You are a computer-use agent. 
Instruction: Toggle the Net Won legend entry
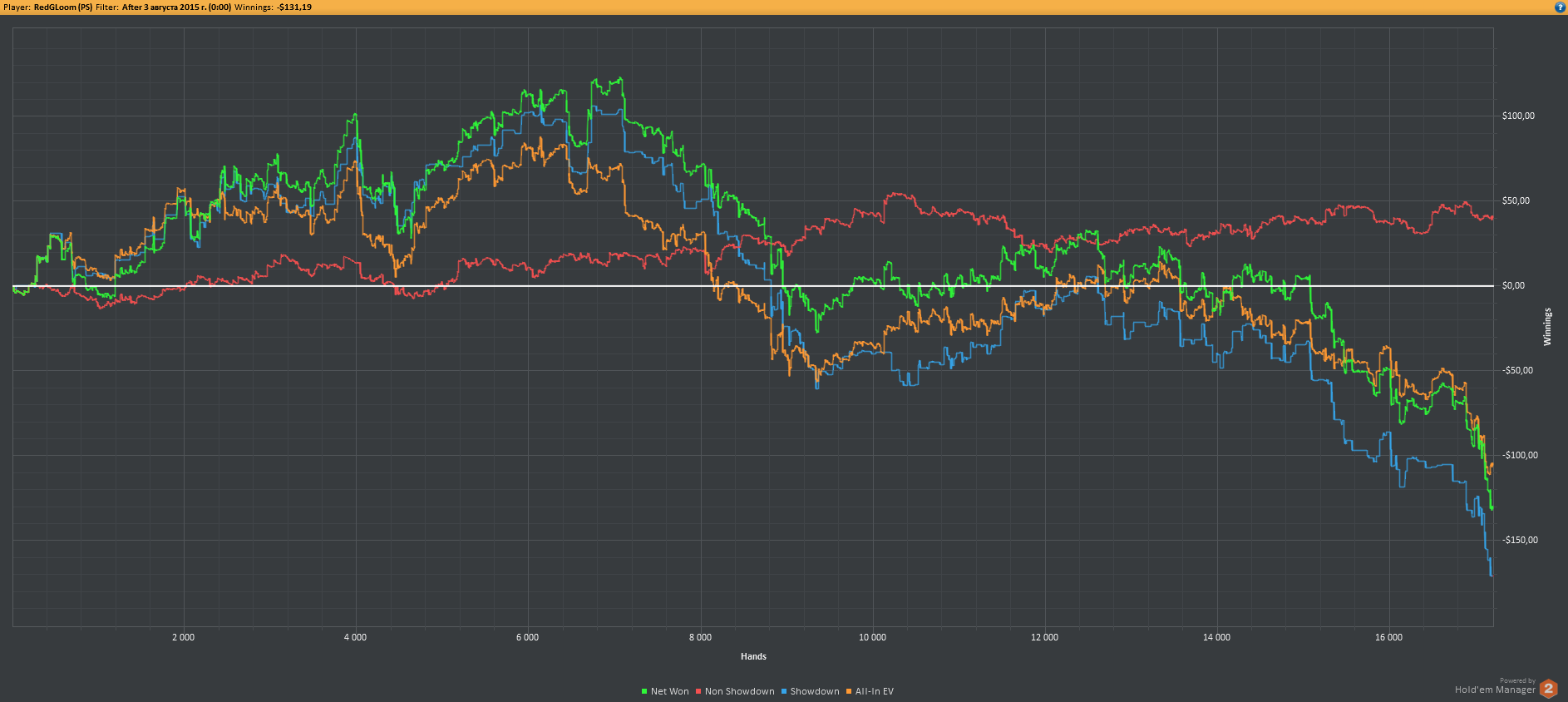point(665,691)
